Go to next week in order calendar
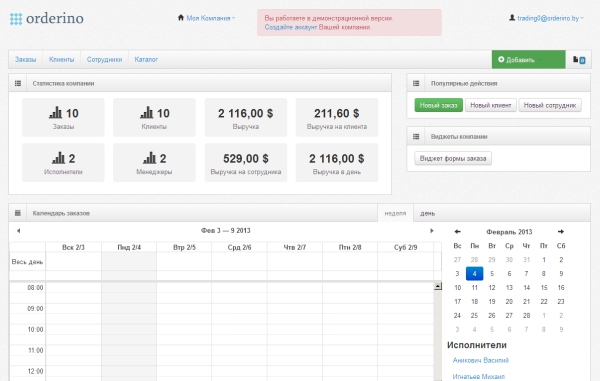Image resolution: width=600 pixels, height=381 pixels. pyautogui.click(x=432, y=231)
